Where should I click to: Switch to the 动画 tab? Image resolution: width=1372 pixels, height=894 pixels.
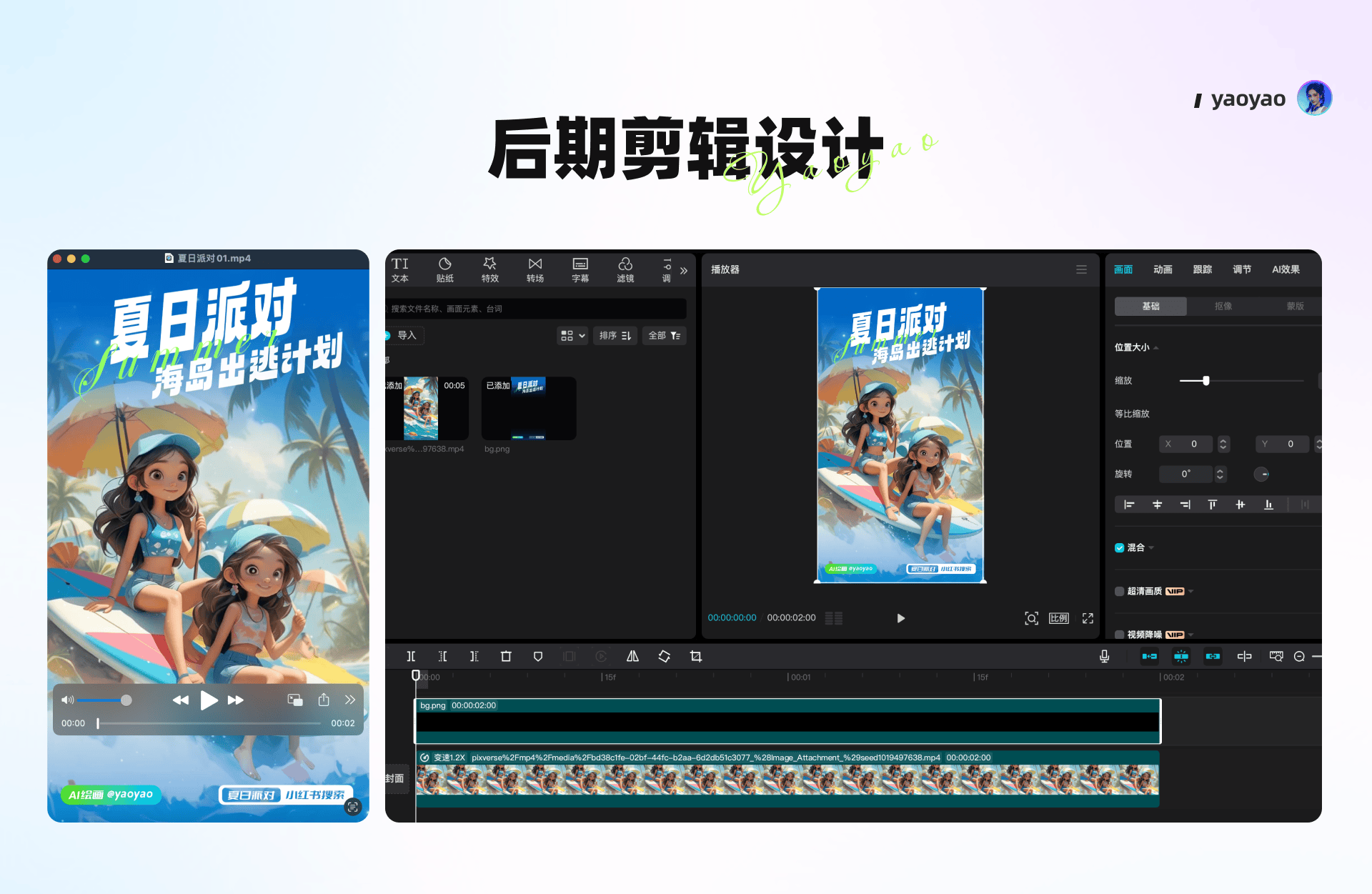click(x=1163, y=269)
